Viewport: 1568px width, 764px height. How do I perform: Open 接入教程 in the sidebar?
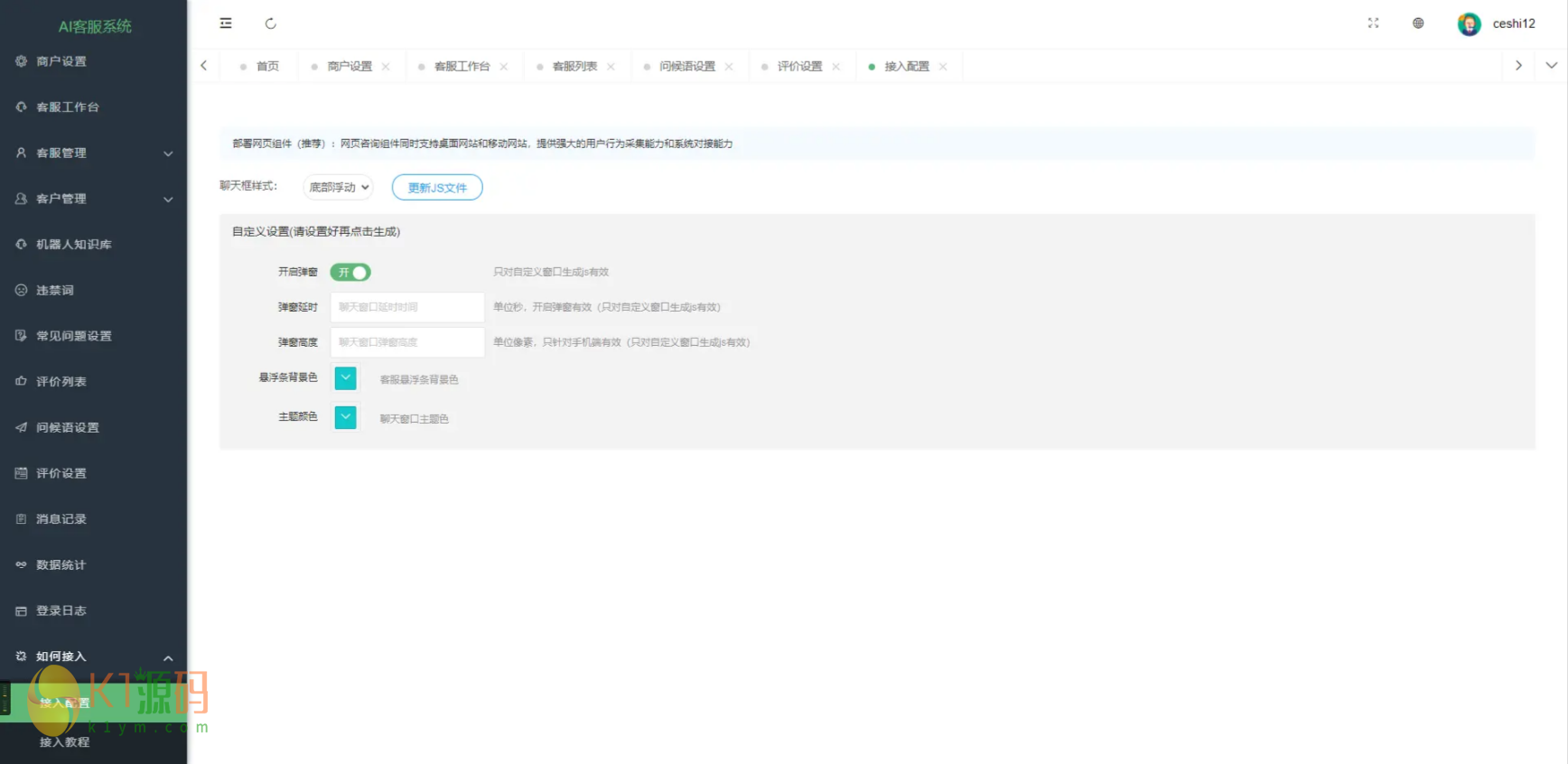[x=65, y=742]
